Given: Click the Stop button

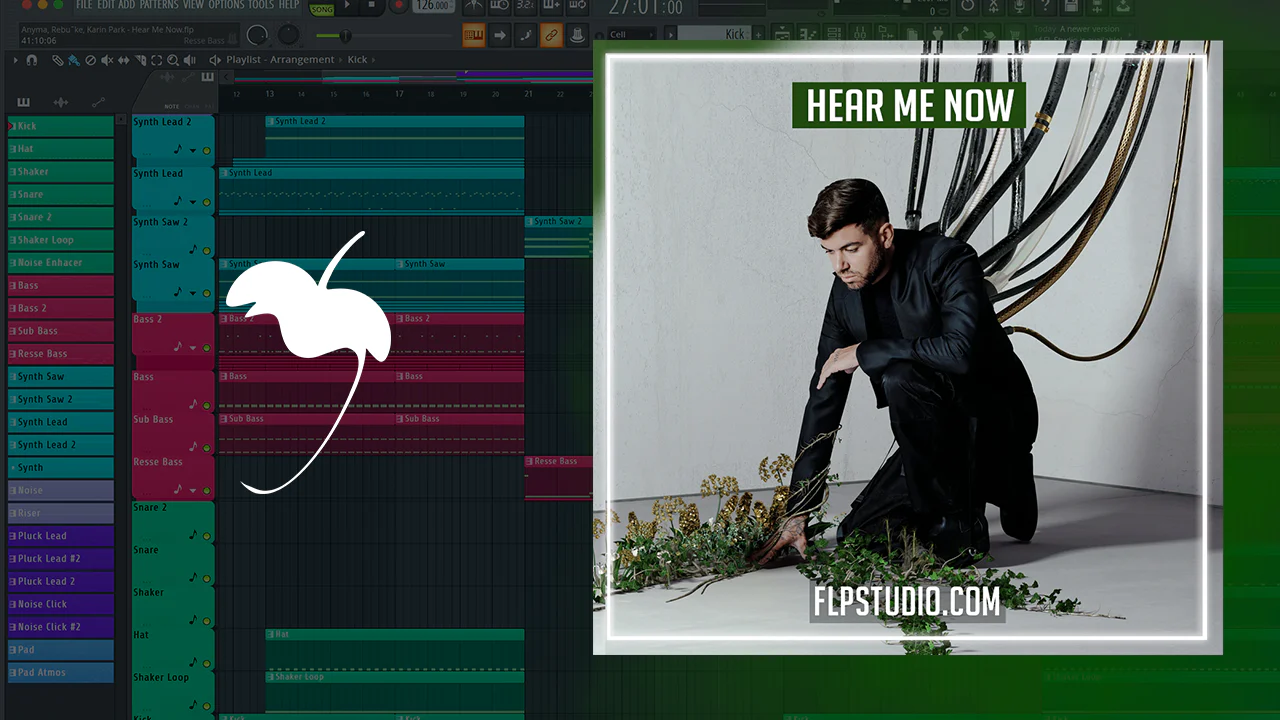Looking at the screenshot, I should point(371,5).
